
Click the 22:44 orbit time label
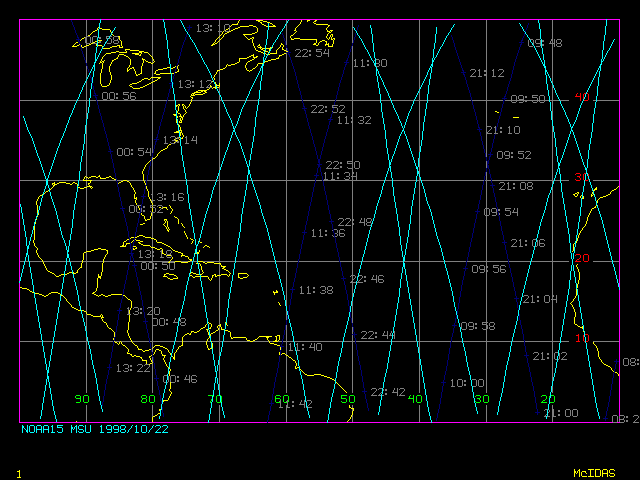[x=378, y=335]
